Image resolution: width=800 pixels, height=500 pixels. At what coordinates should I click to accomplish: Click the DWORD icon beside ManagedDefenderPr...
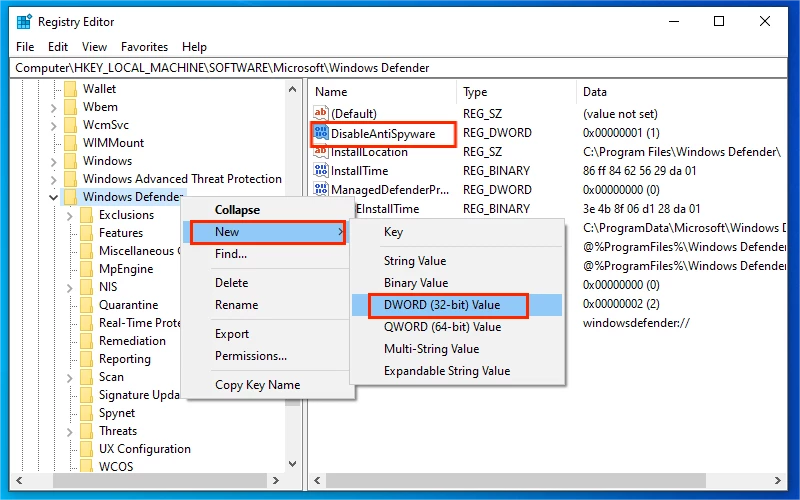[320, 189]
